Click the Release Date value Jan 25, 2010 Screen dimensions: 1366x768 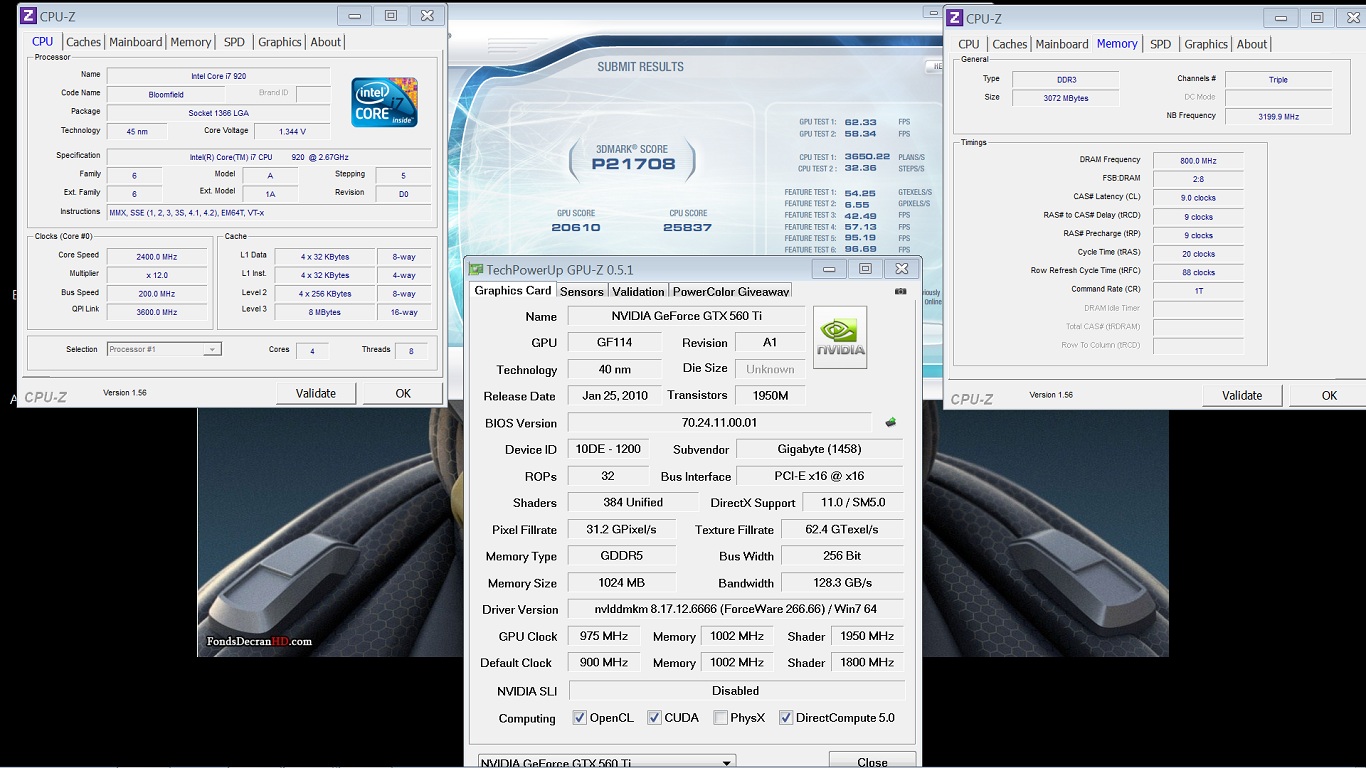point(615,395)
